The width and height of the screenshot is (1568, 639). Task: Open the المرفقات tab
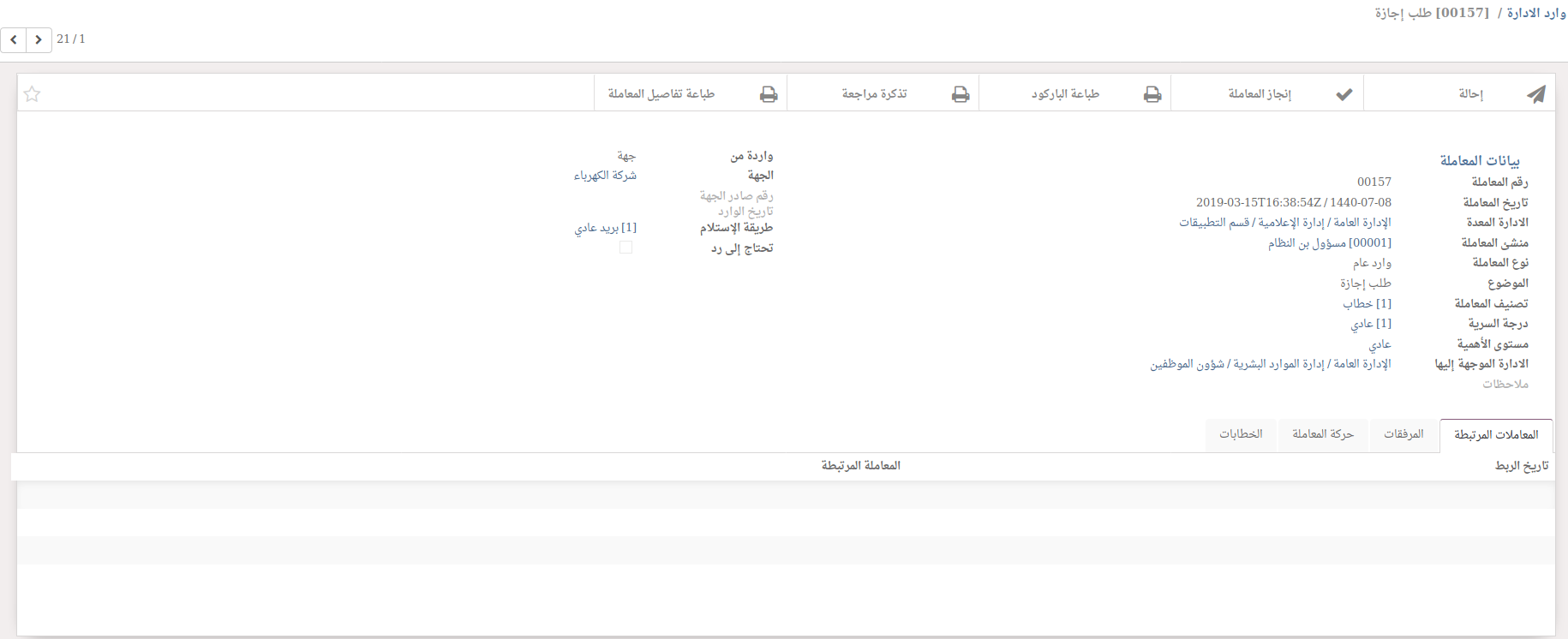point(1403,434)
